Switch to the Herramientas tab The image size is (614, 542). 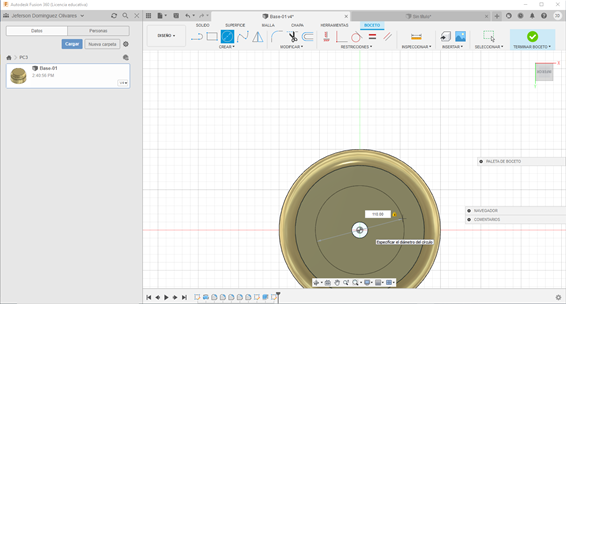(334, 25)
